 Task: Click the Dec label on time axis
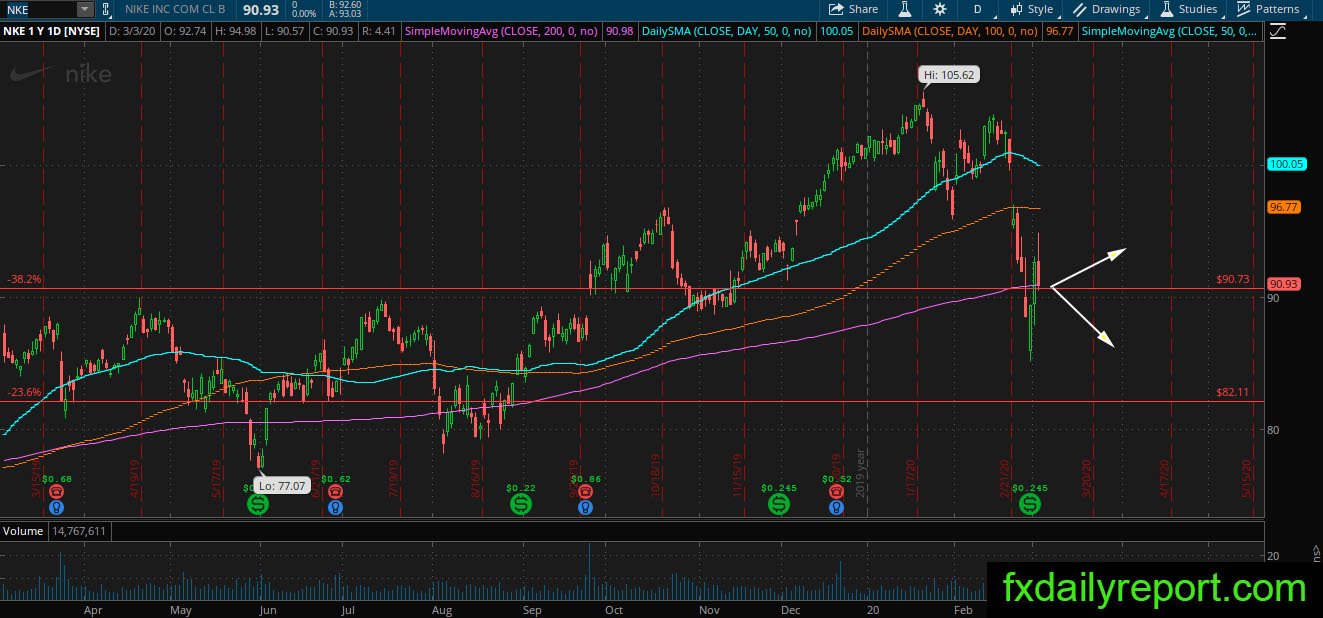(790, 609)
